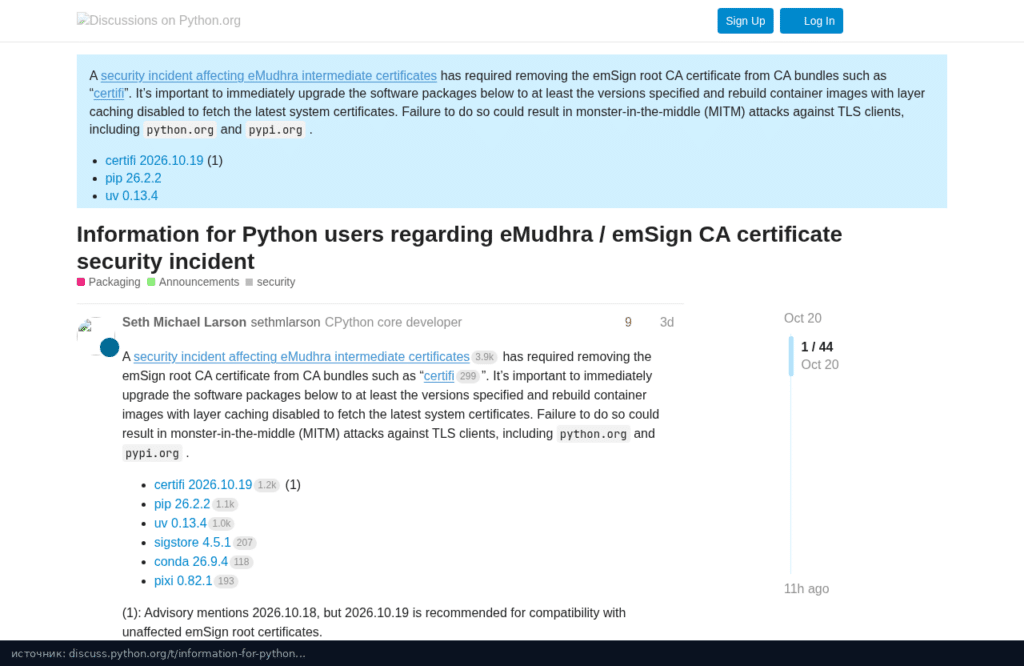The height and width of the screenshot is (666, 1024).
Task: Click the topic title about eMudhra incident
Action: tap(459, 247)
